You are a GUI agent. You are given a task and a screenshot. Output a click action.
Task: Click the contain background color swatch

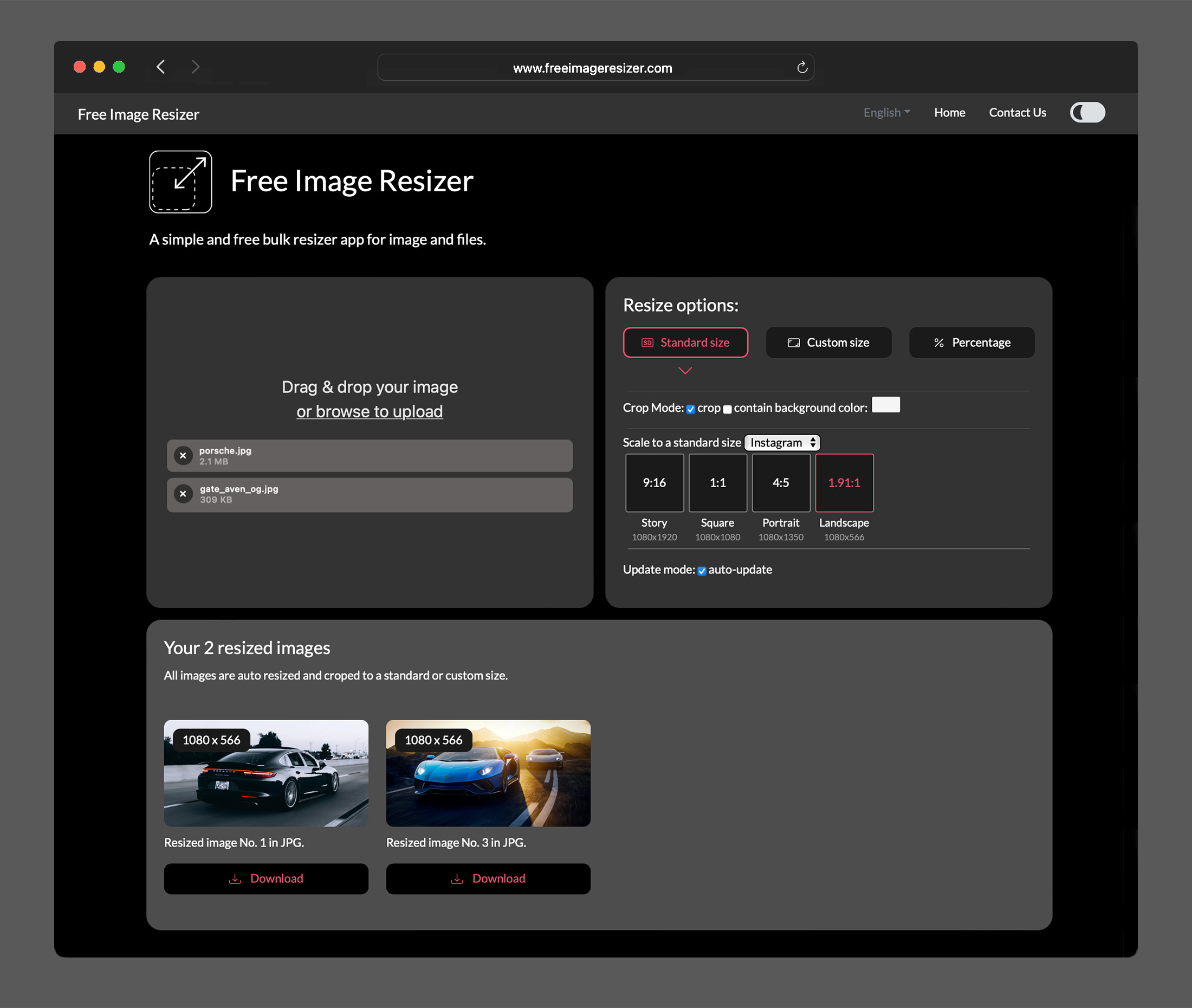pos(886,407)
